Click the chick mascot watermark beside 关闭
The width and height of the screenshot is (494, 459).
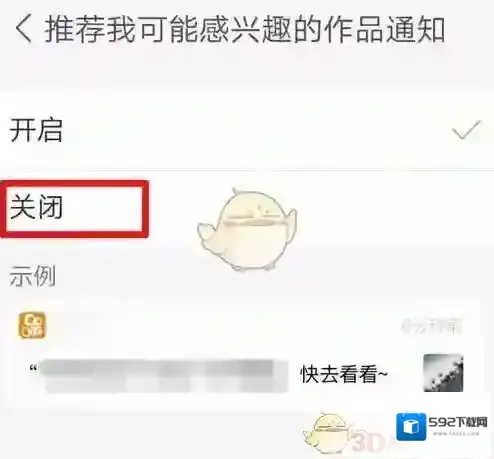click(247, 230)
